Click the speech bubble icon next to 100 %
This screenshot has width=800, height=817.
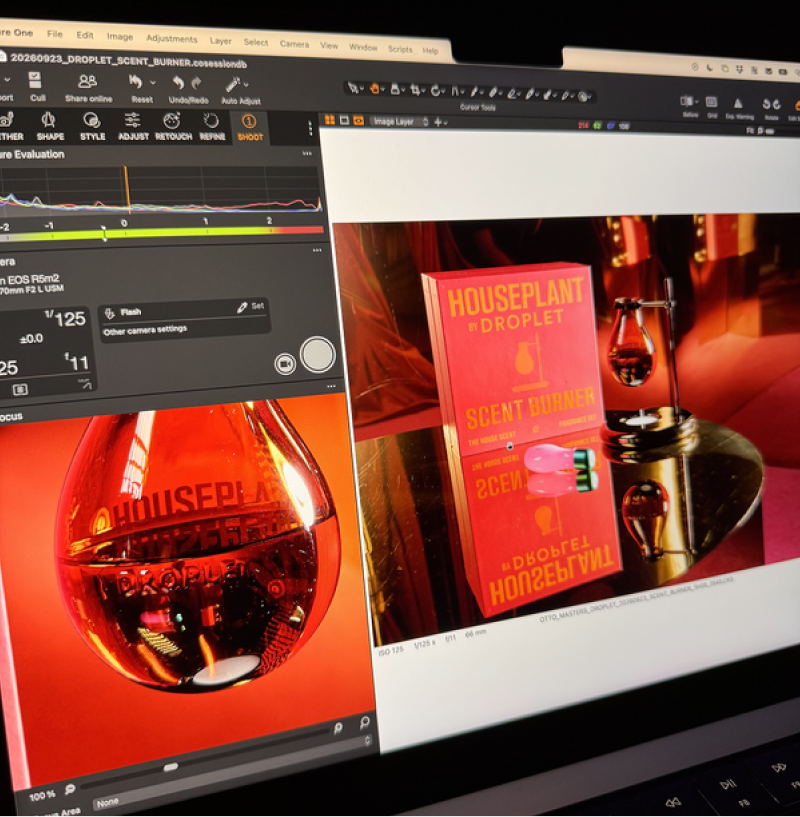click(69, 789)
